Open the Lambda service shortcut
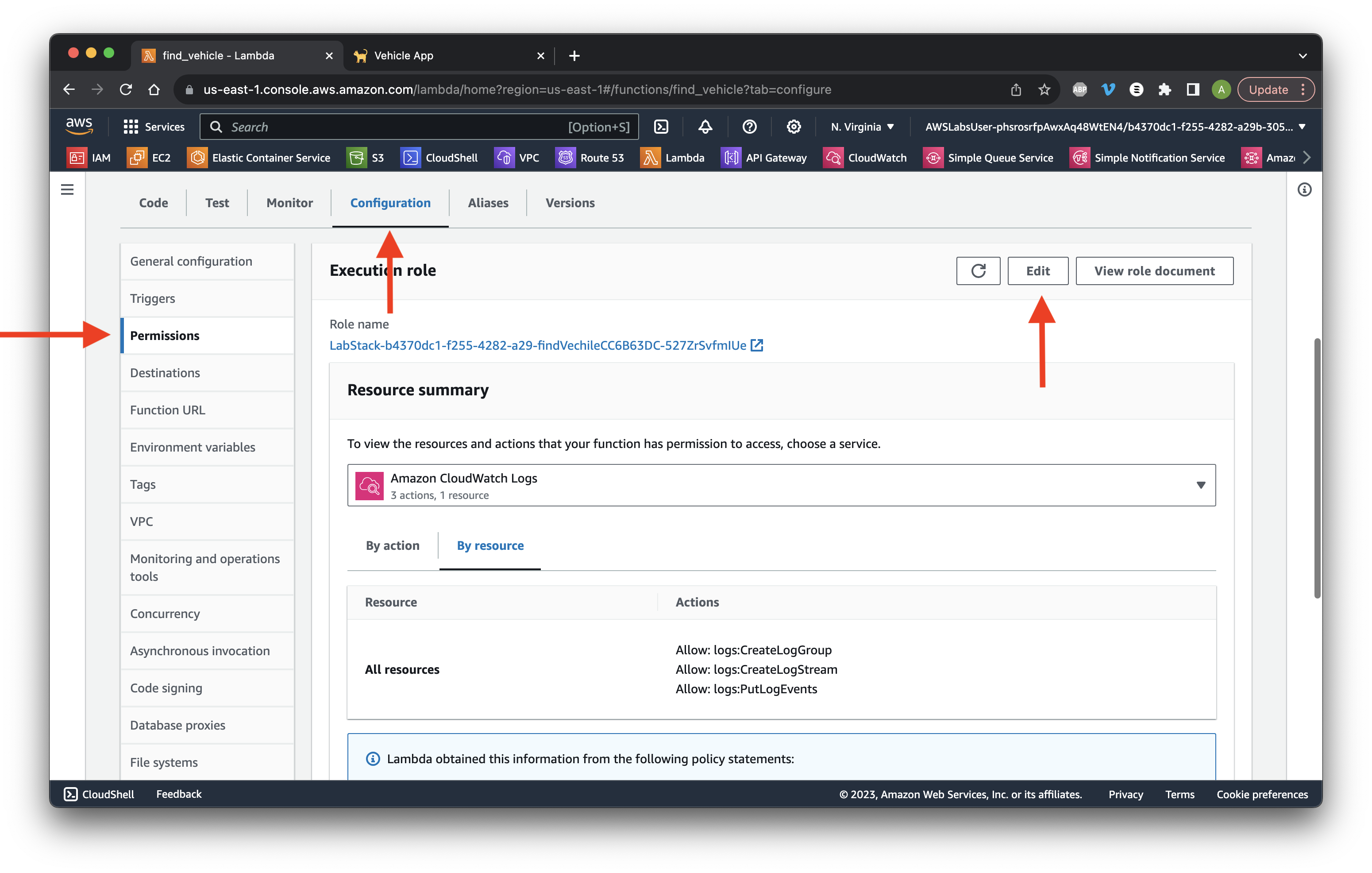This screenshot has height=873, width=1372. 672,158
